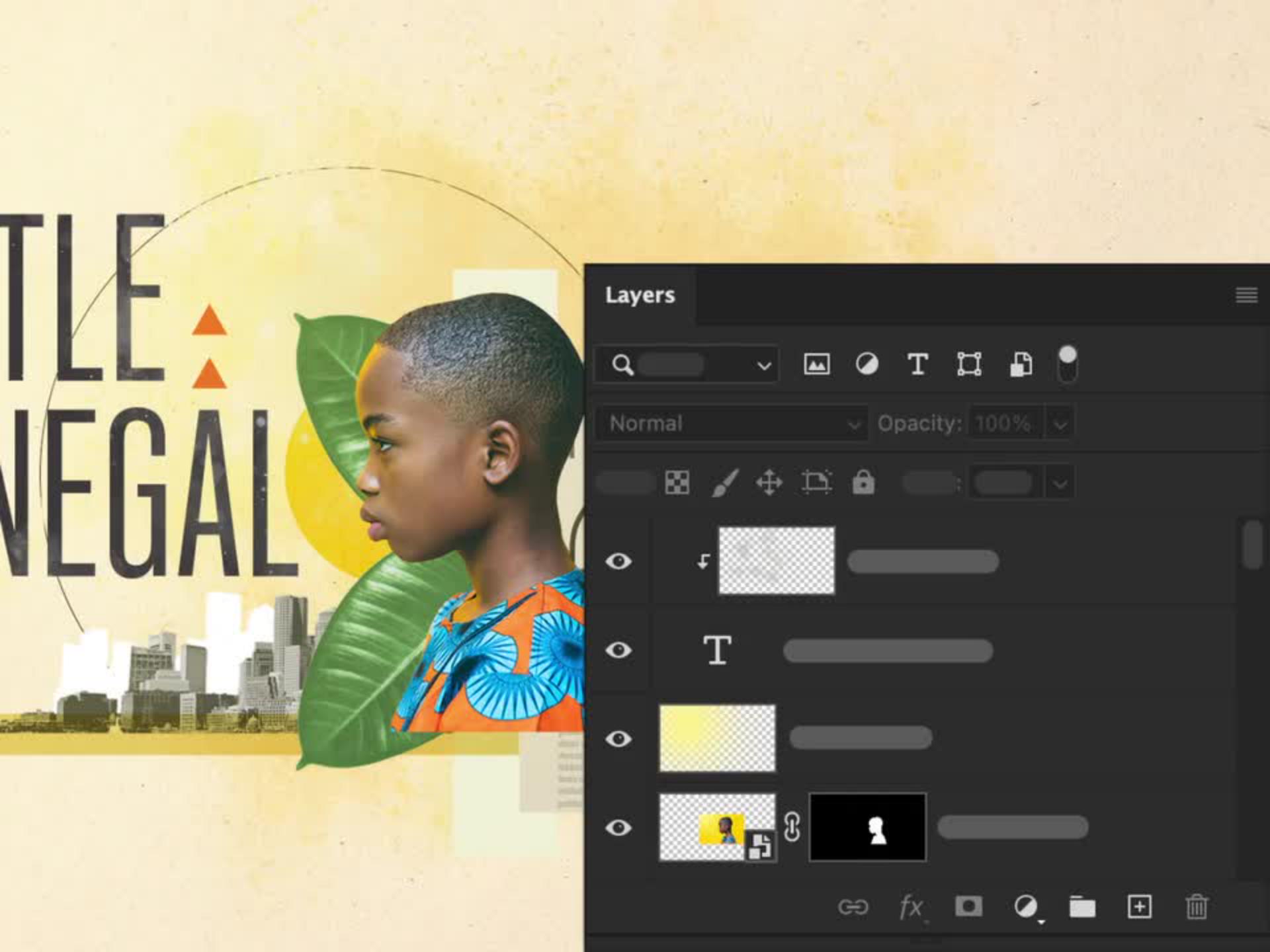1270x952 pixels.
Task: Click the lock all padlock icon
Action: pos(863,483)
